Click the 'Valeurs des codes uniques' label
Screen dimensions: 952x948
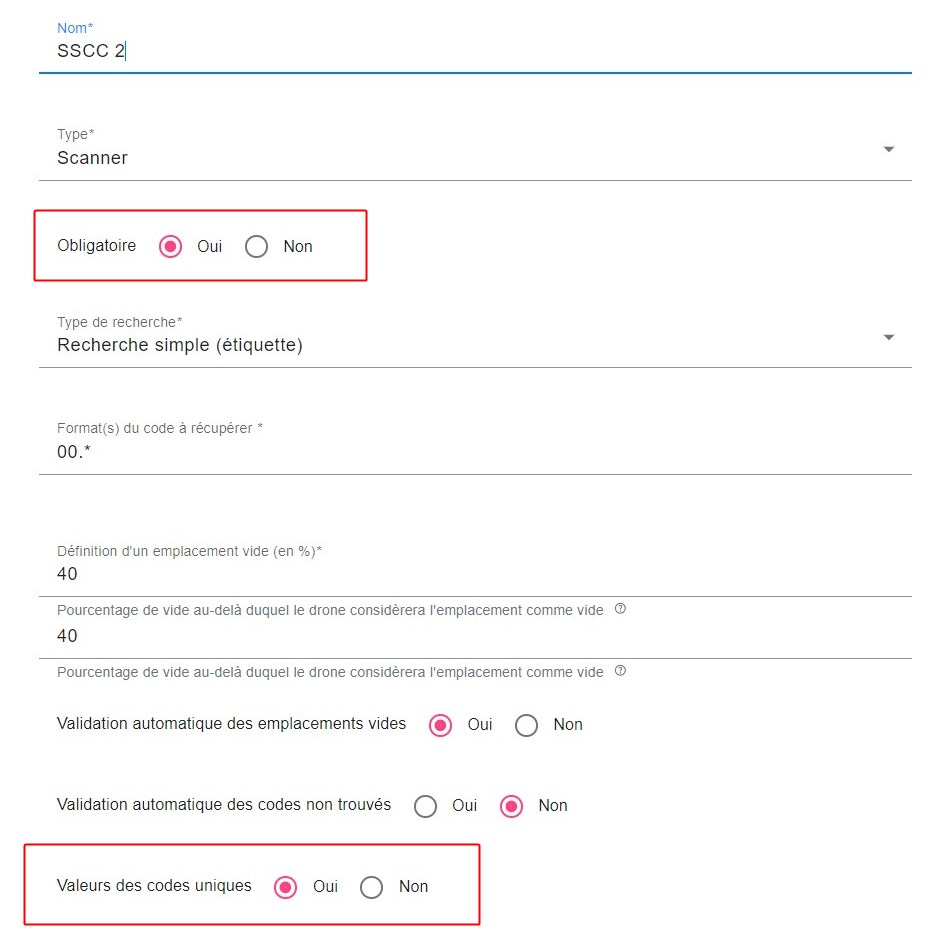(x=155, y=886)
